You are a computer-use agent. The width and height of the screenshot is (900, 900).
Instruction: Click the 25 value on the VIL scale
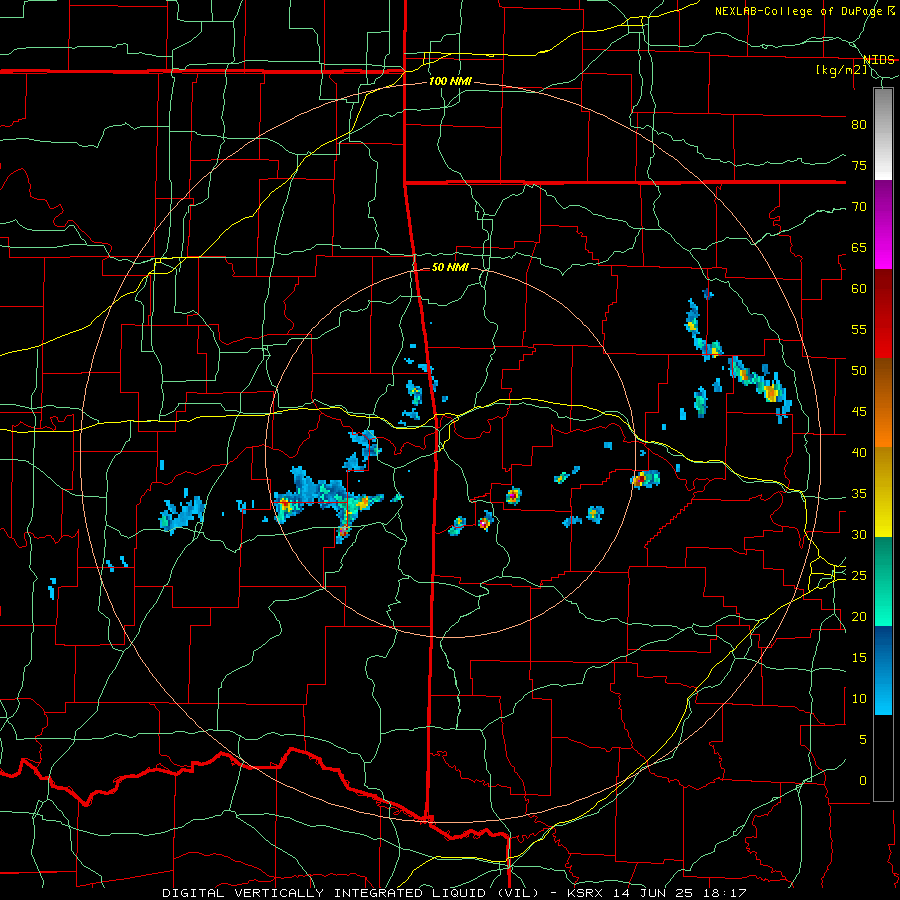pyautogui.click(x=859, y=576)
